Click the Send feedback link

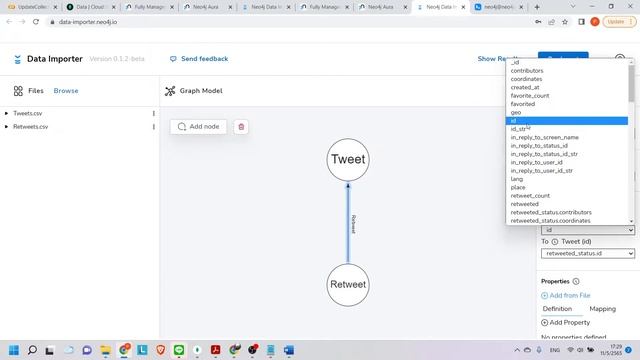[204, 59]
